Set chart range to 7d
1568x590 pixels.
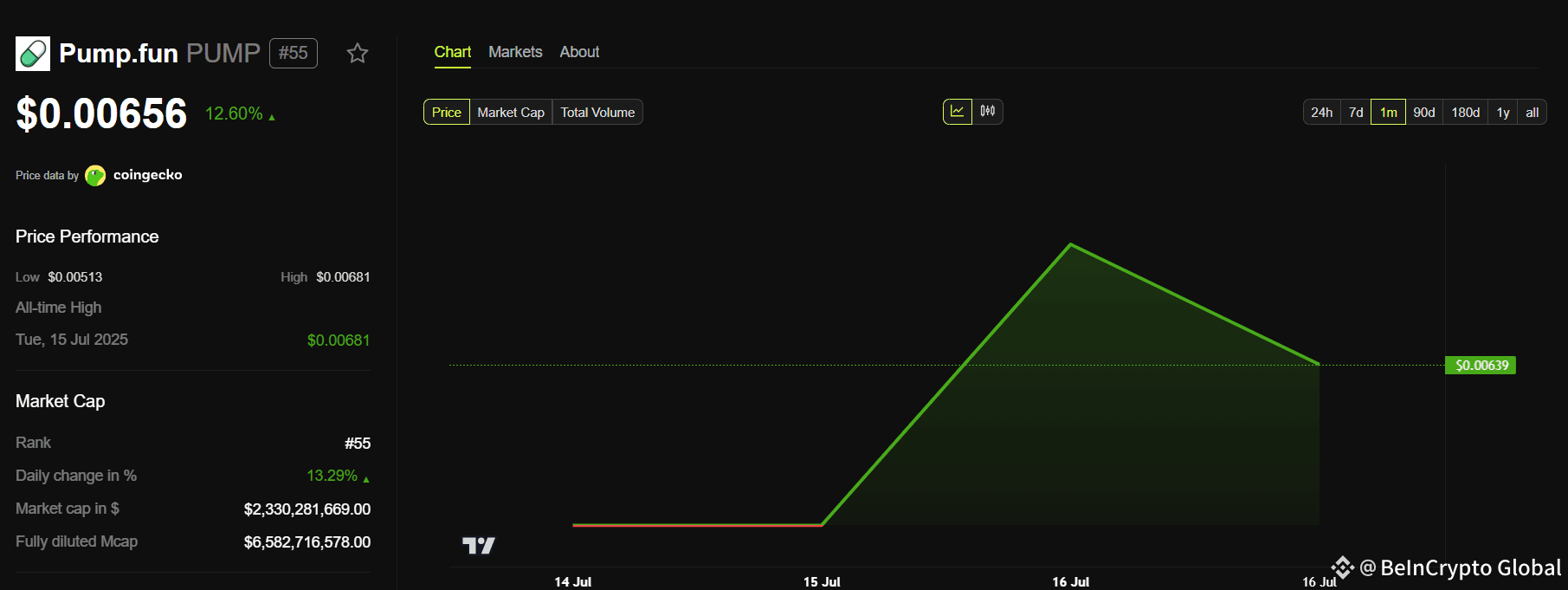[x=1356, y=112]
